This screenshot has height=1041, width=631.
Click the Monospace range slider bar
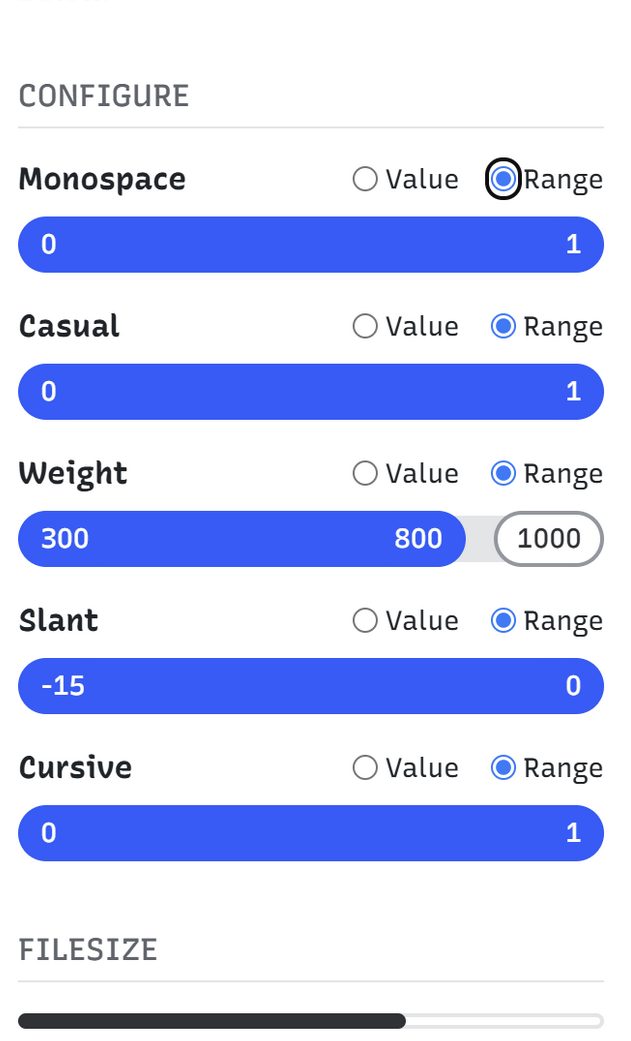pos(310,244)
